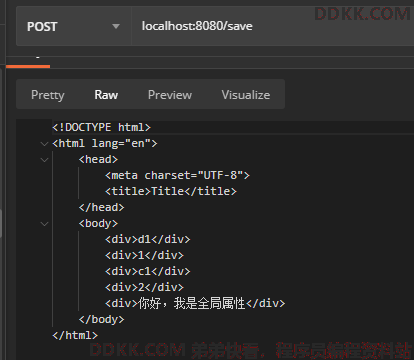The image size is (414, 360).
Task: Collapse the body tag fold arrow
Action: 44,224
